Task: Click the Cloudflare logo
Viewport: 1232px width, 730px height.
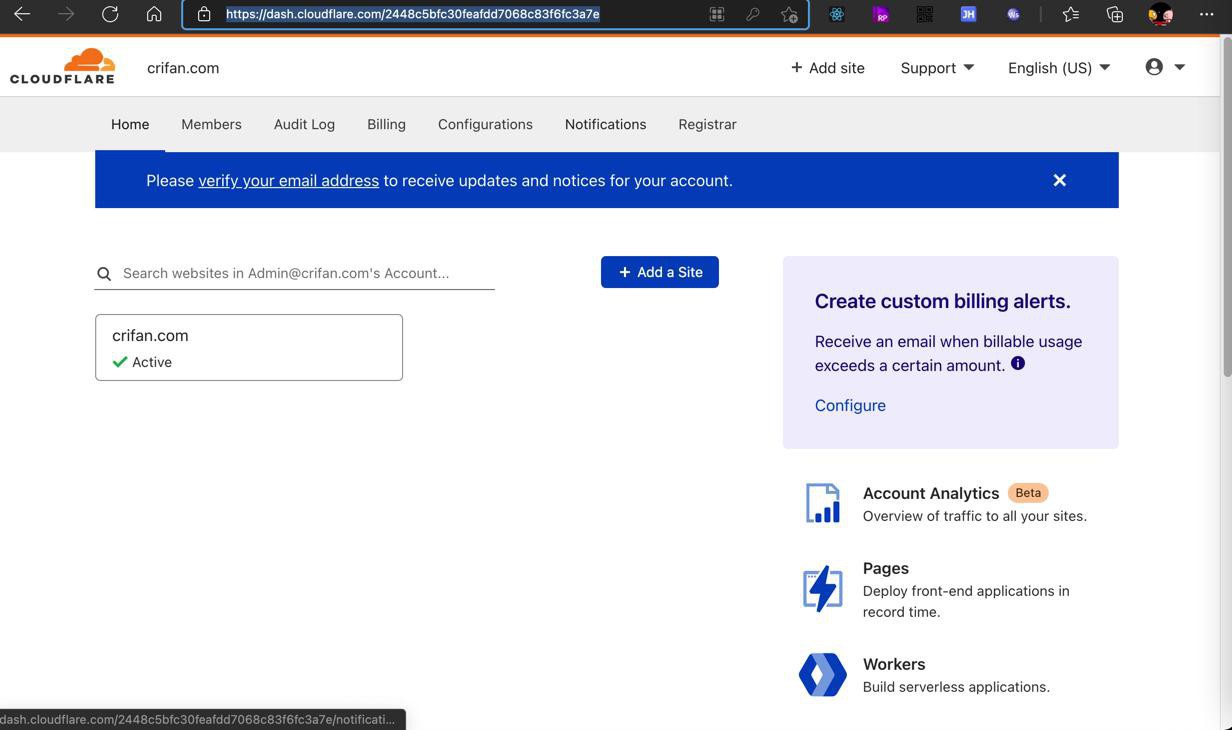Action: (63, 66)
